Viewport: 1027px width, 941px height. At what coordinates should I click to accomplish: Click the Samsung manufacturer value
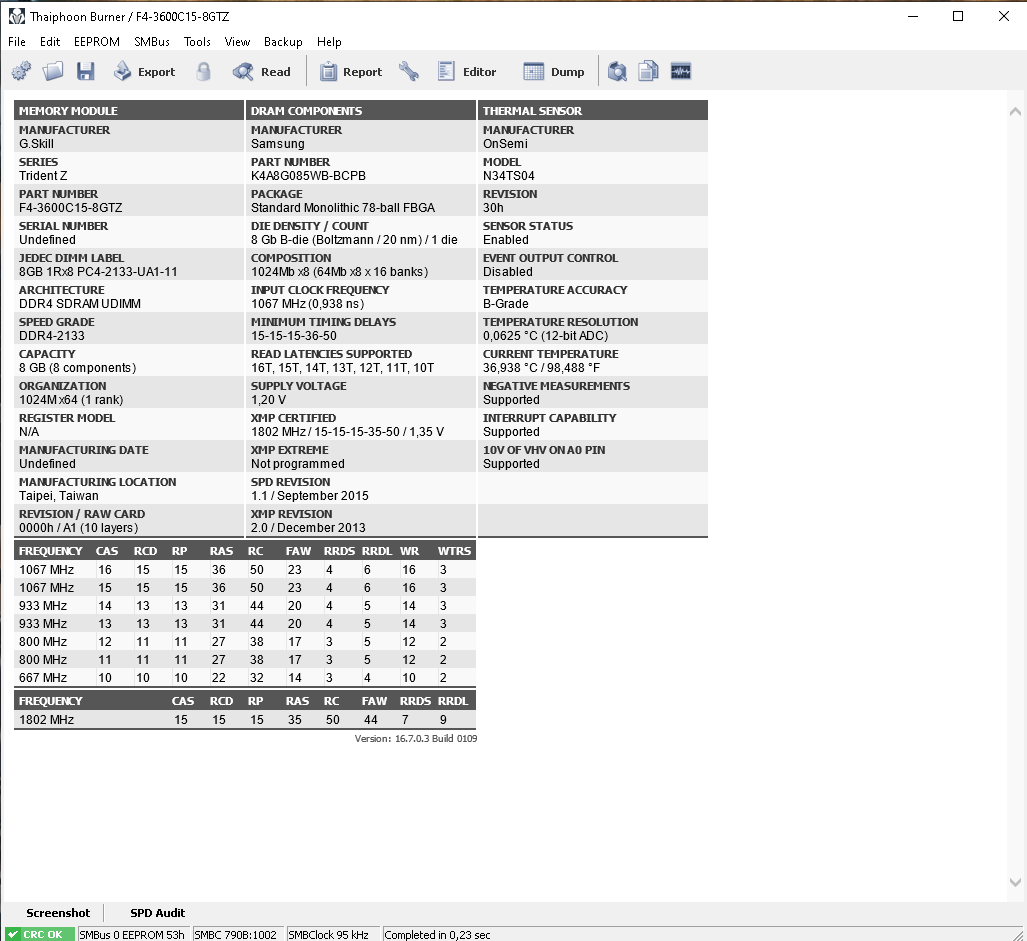click(x=278, y=143)
